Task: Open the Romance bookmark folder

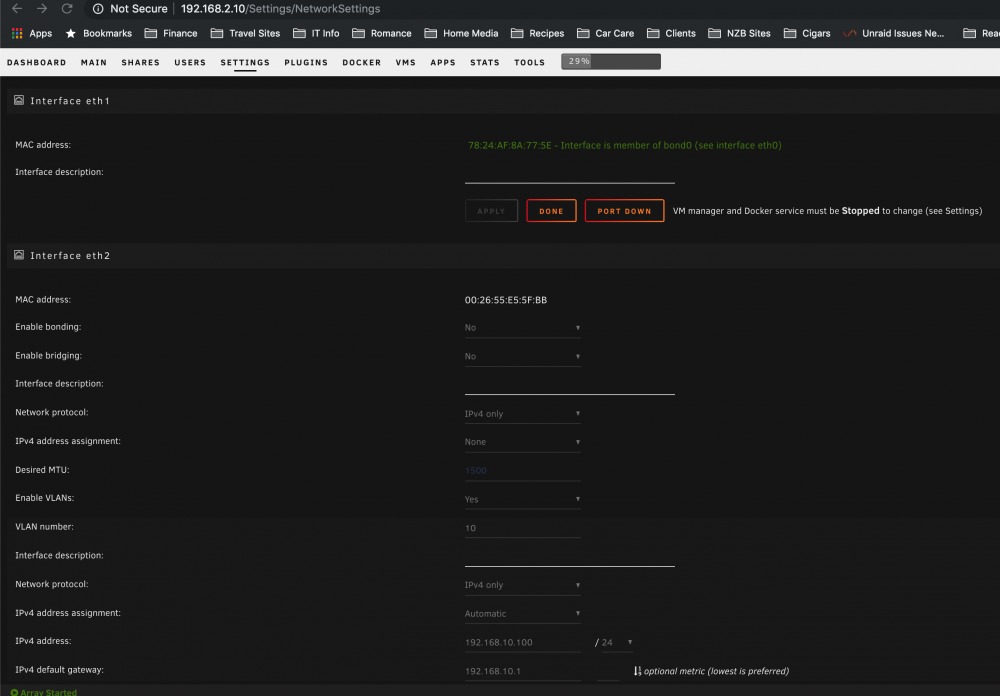Action: click(382, 33)
